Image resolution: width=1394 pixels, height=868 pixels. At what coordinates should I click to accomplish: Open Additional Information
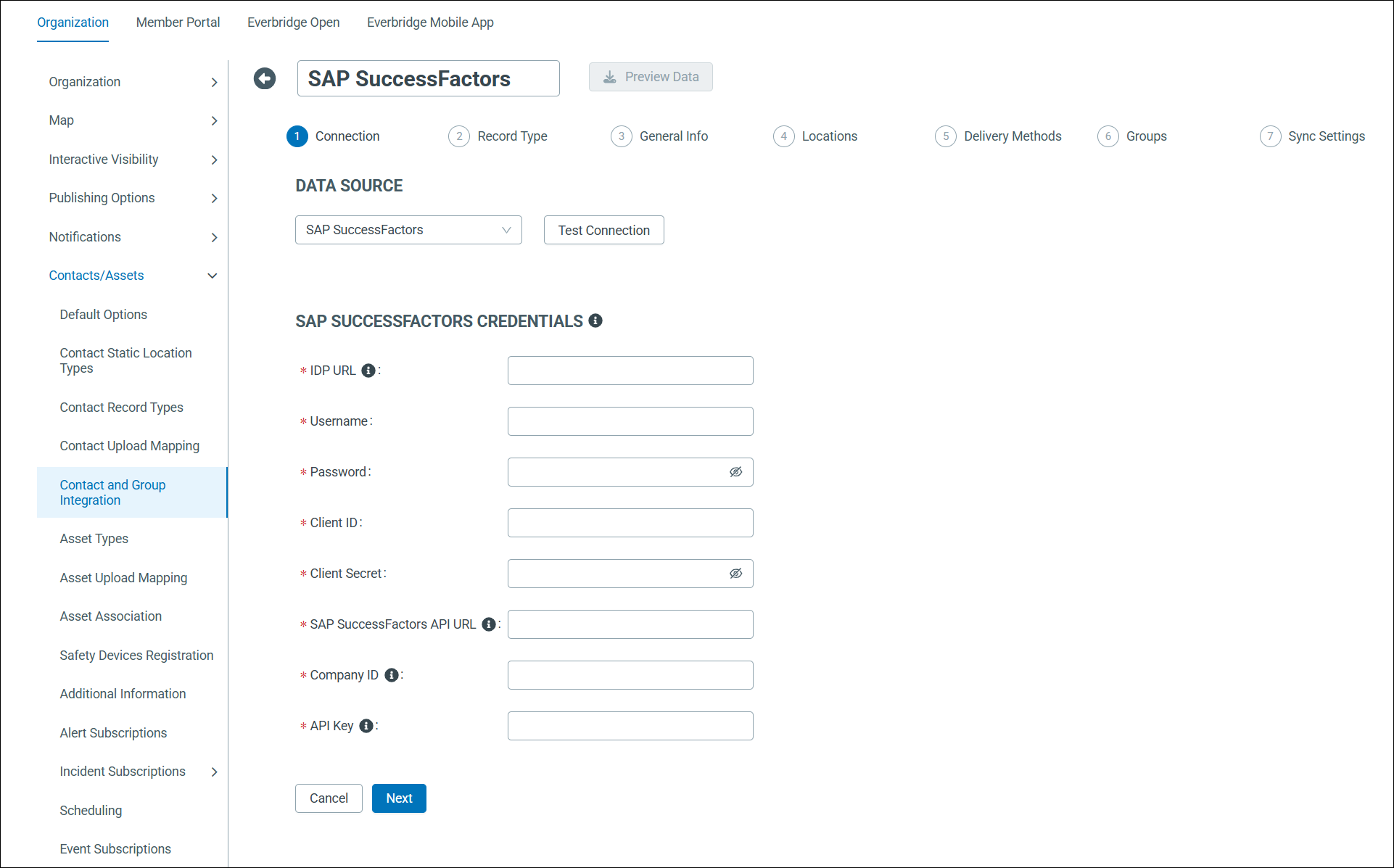tap(123, 694)
